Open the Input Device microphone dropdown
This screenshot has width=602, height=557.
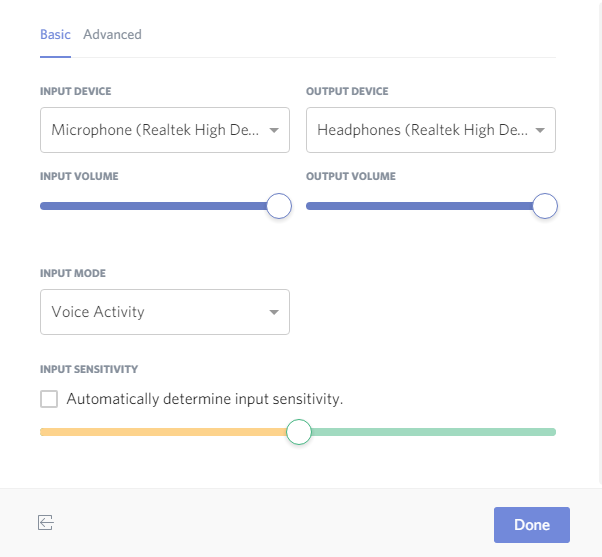tap(155, 130)
